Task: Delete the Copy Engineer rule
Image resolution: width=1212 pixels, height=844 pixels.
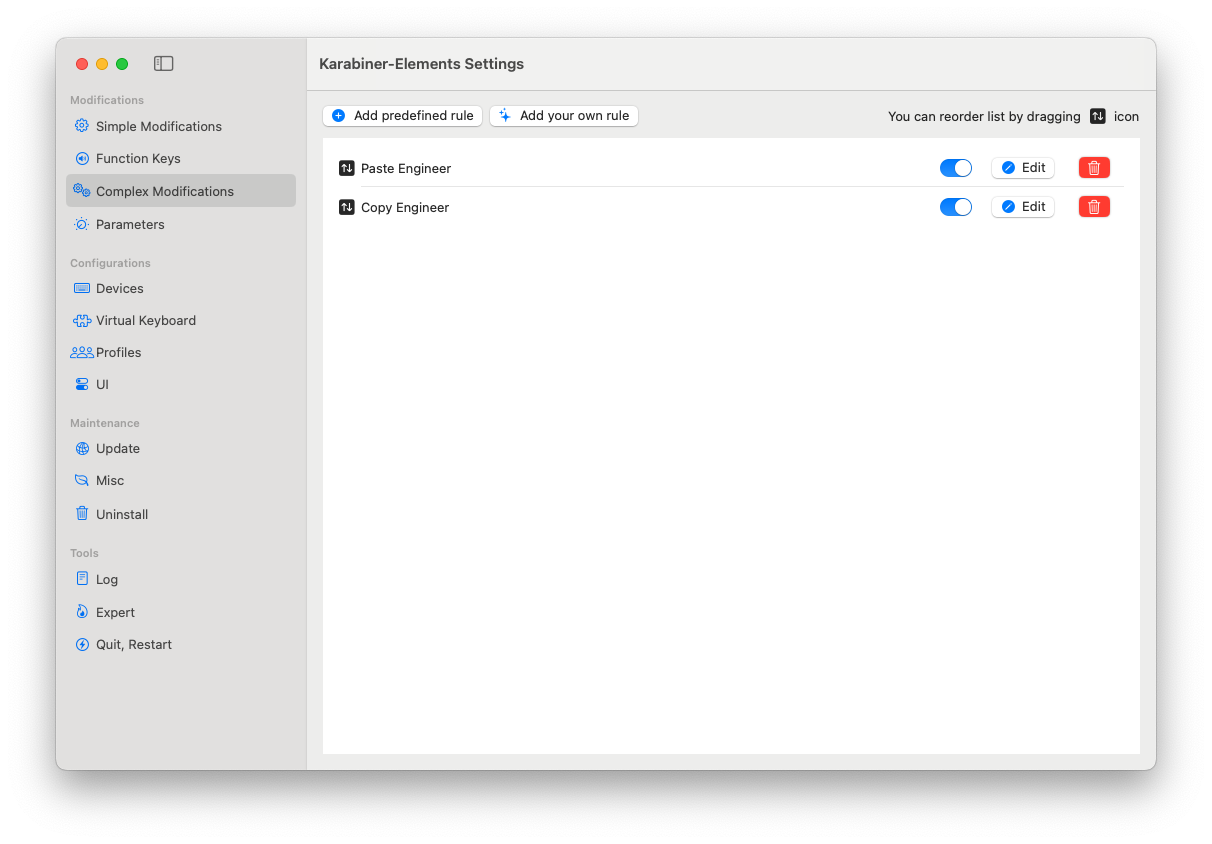Action: coord(1094,207)
